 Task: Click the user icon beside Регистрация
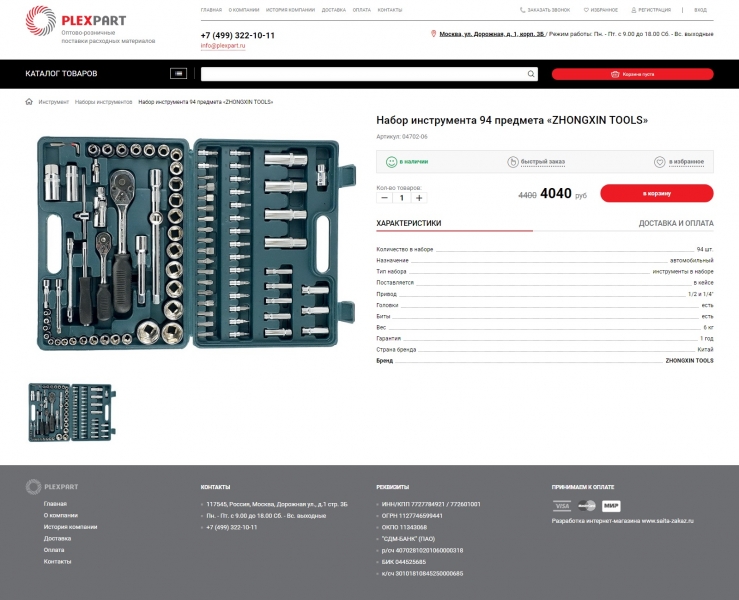[x=634, y=10]
